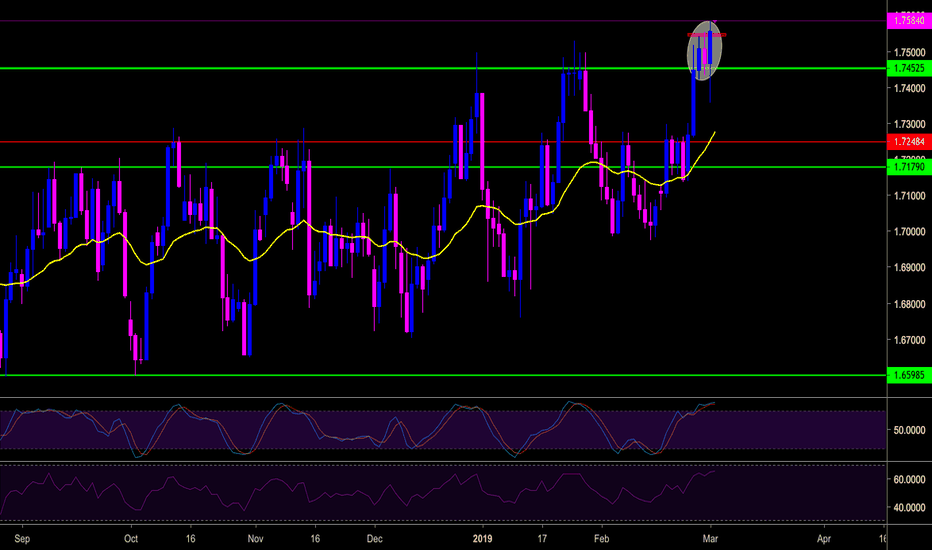
Task: Click the 1.71000 price axis value
Action: (x=909, y=196)
